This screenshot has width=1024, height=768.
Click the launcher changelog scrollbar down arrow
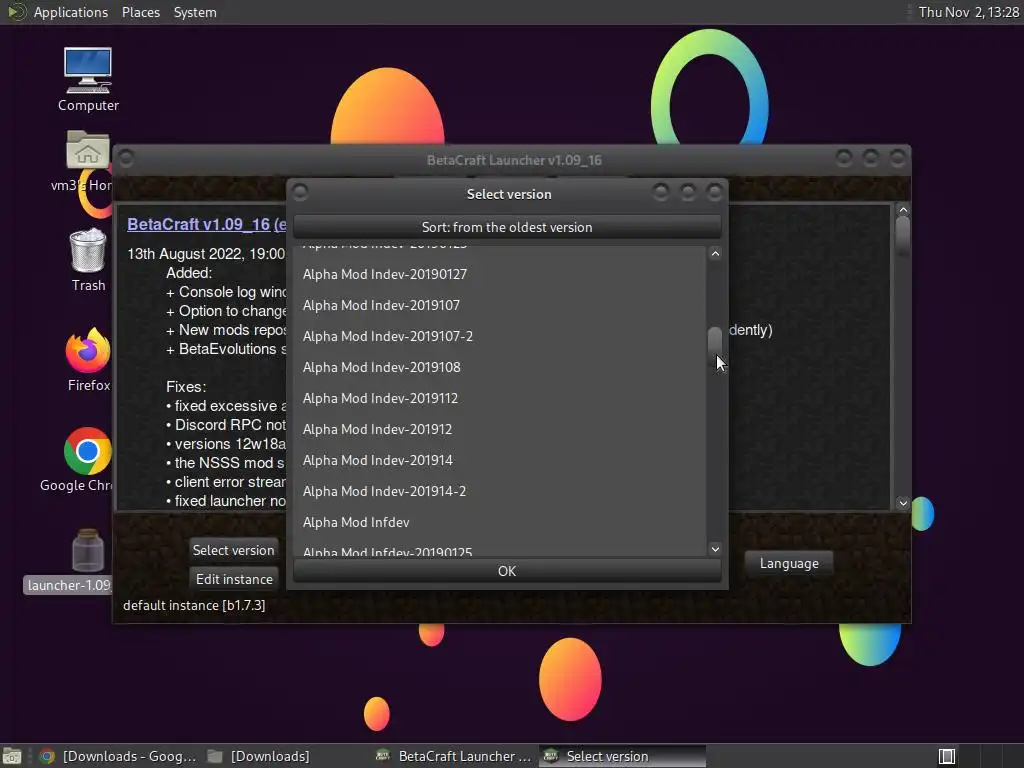pyautogui.click(x=903, y=503)
